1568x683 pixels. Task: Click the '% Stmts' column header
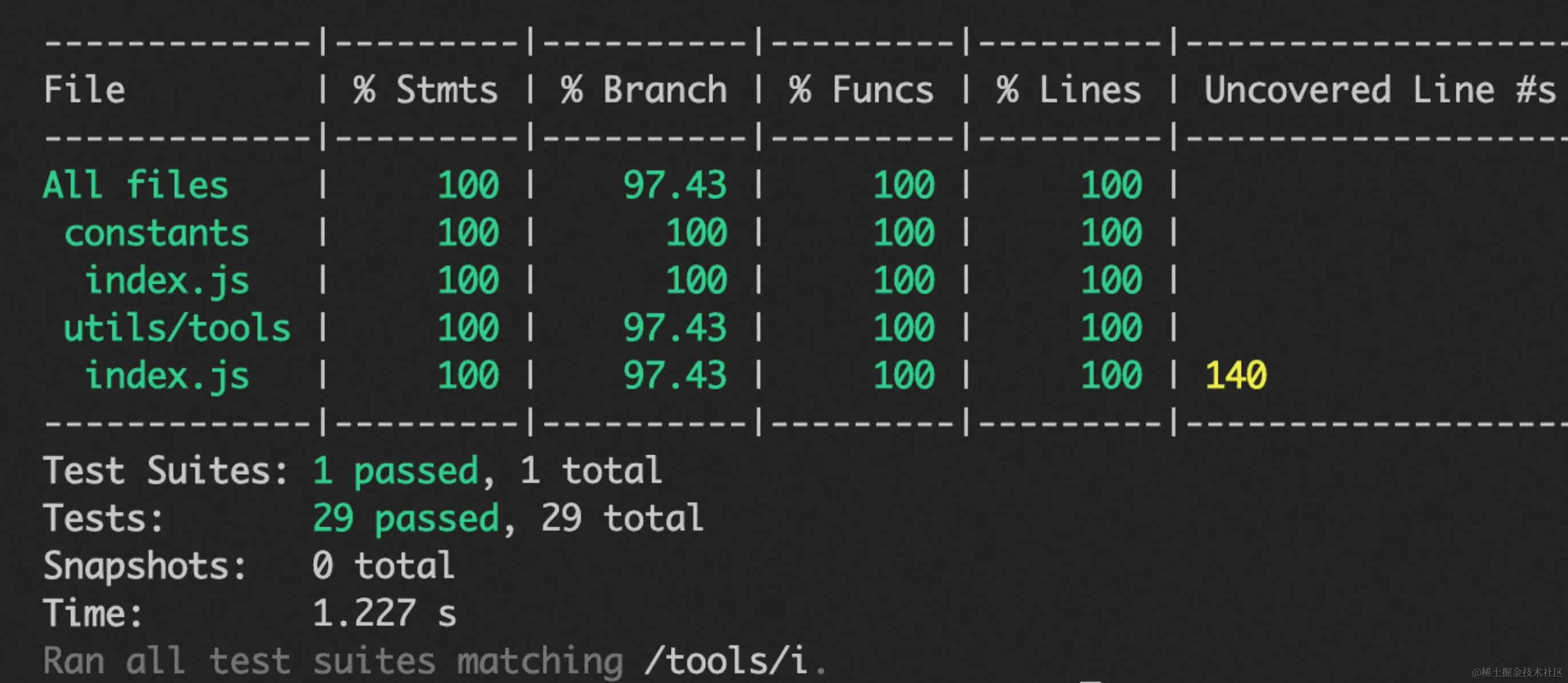click(x=426, y=90)
